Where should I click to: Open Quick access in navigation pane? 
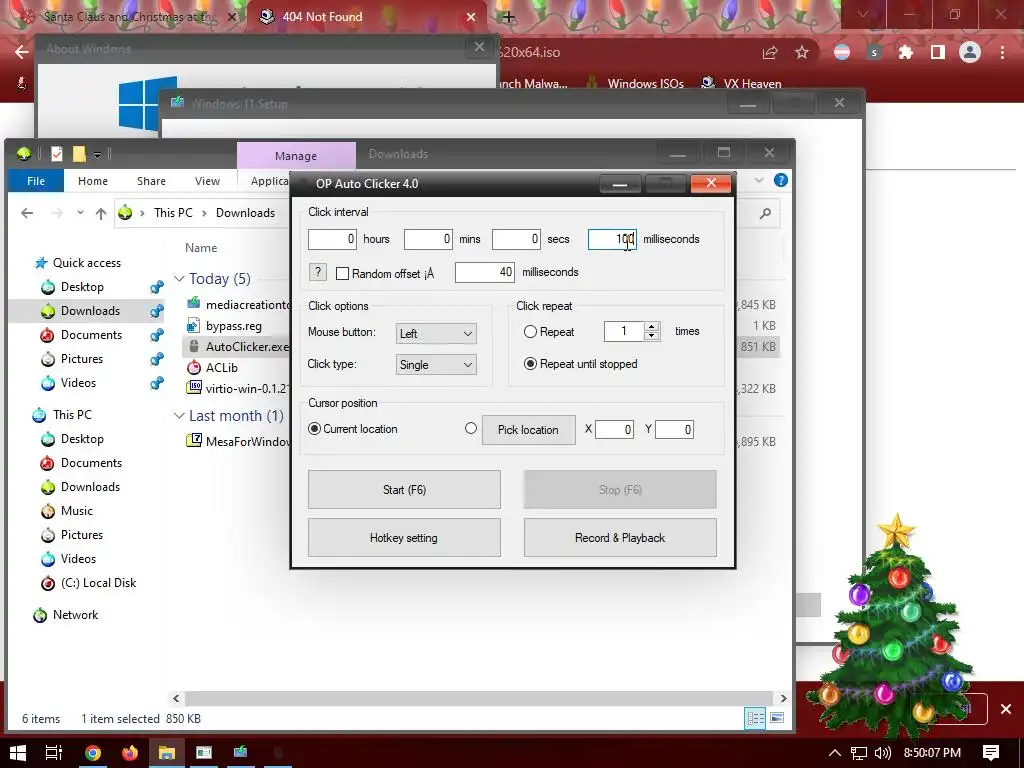86,263
